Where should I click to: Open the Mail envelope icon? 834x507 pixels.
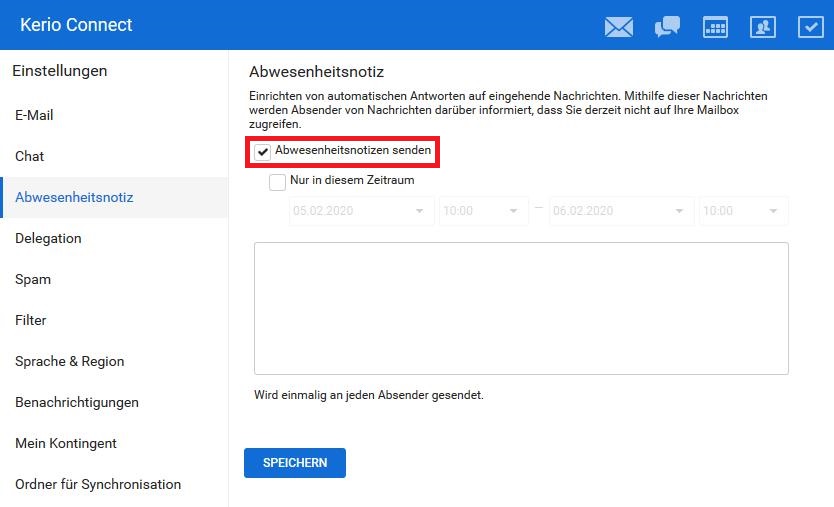tap(619, 27)
